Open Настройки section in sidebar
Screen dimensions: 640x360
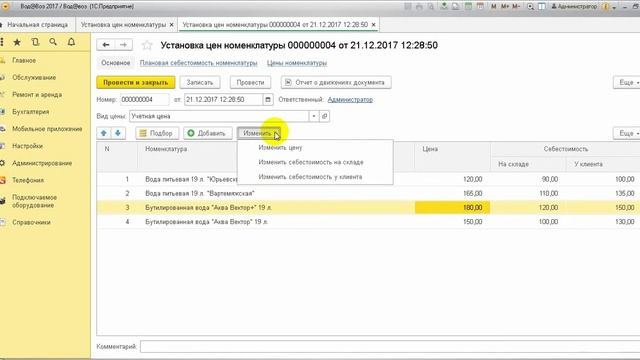click(x=27, y=146)
